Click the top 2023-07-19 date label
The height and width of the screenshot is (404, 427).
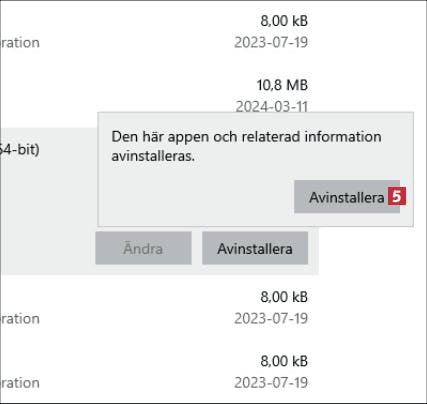click(271, 42)
